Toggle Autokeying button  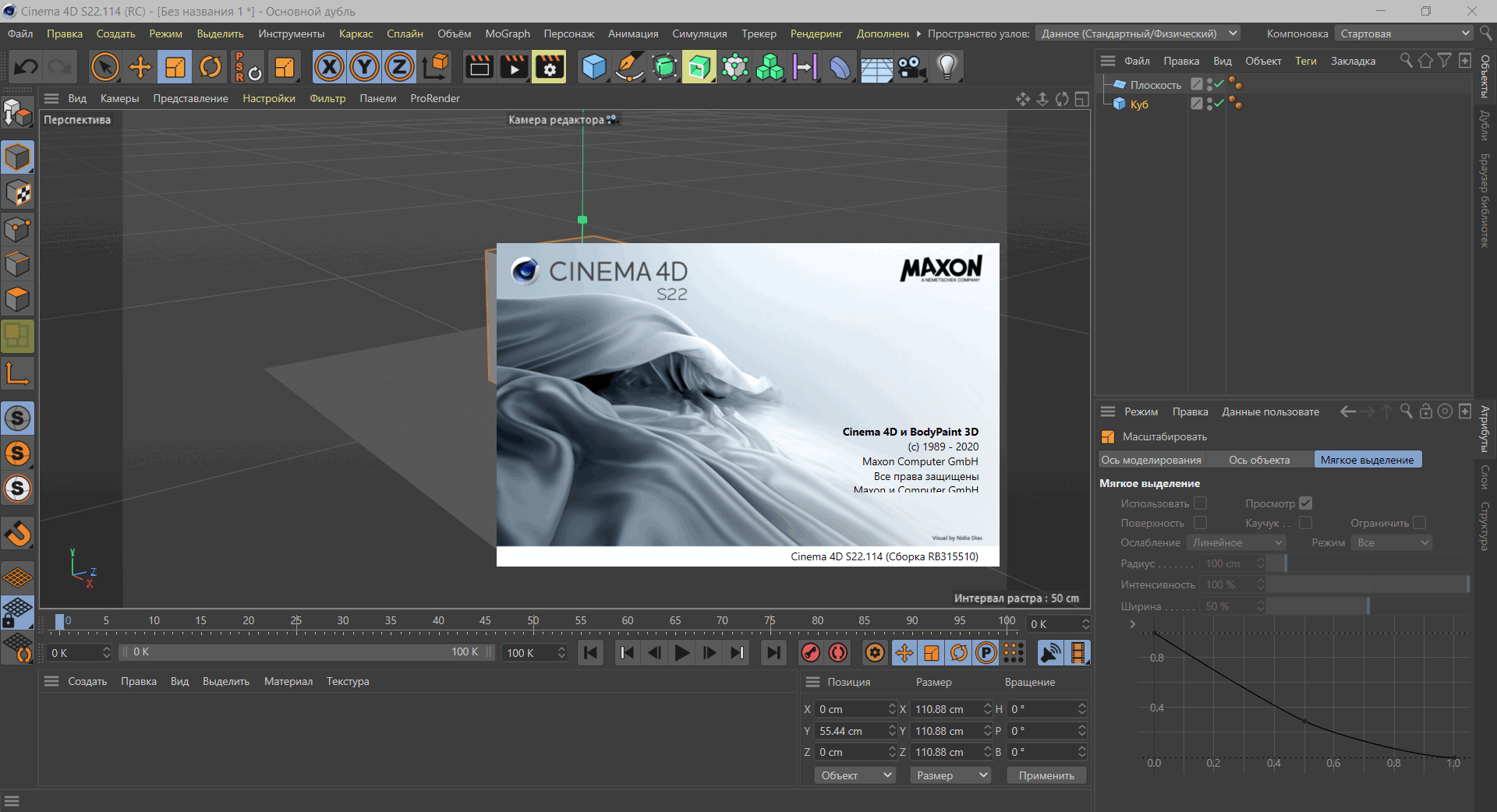click(838, 653)
